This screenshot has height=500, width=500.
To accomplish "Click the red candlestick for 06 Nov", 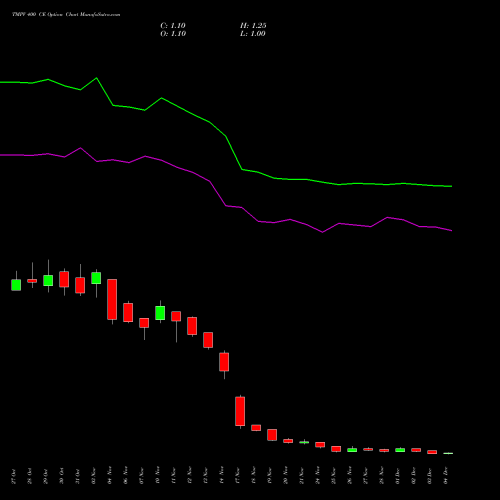I will (128, 312).
